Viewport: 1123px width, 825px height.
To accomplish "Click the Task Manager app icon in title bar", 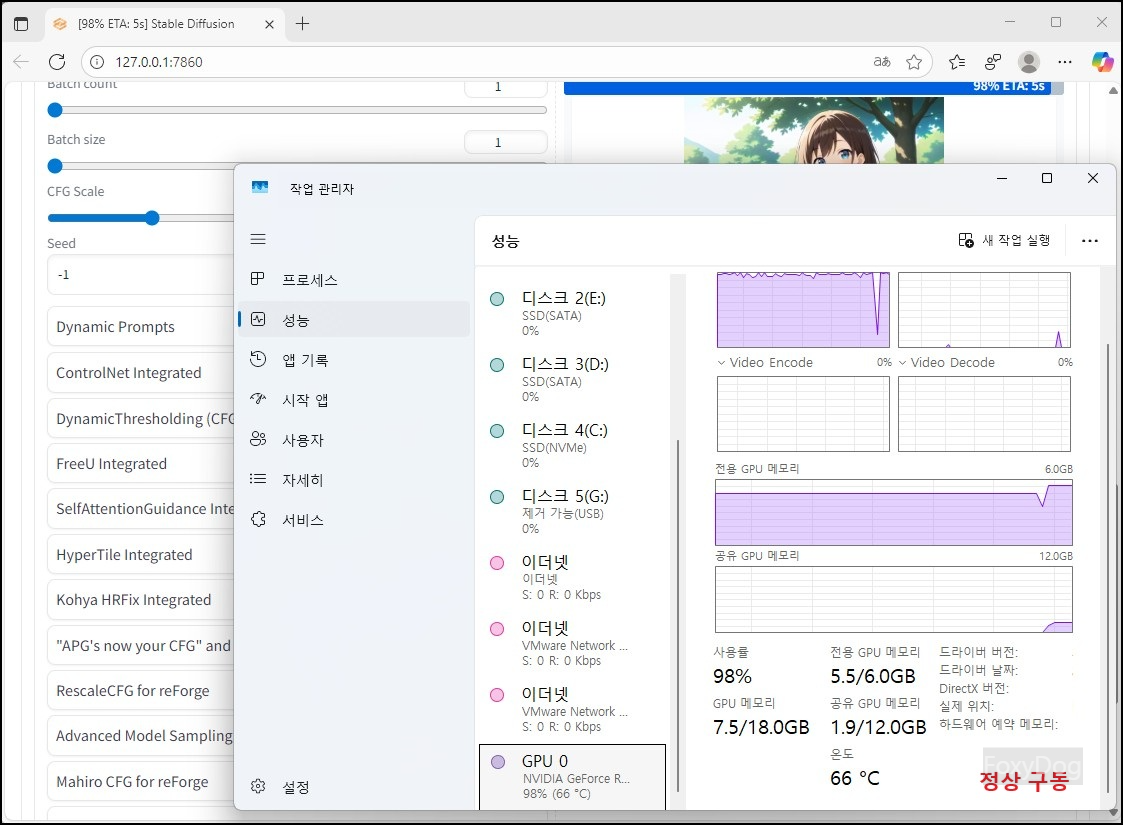I will pyautogui.click(x=260, y=188).
